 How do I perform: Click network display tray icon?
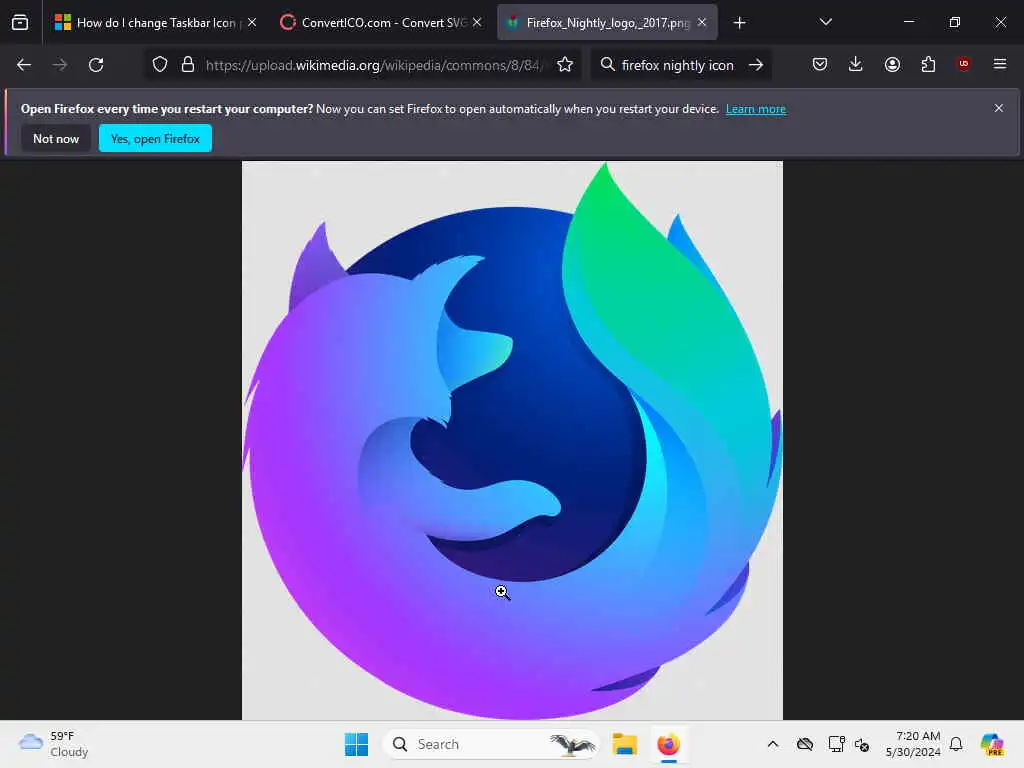(836, 744)
